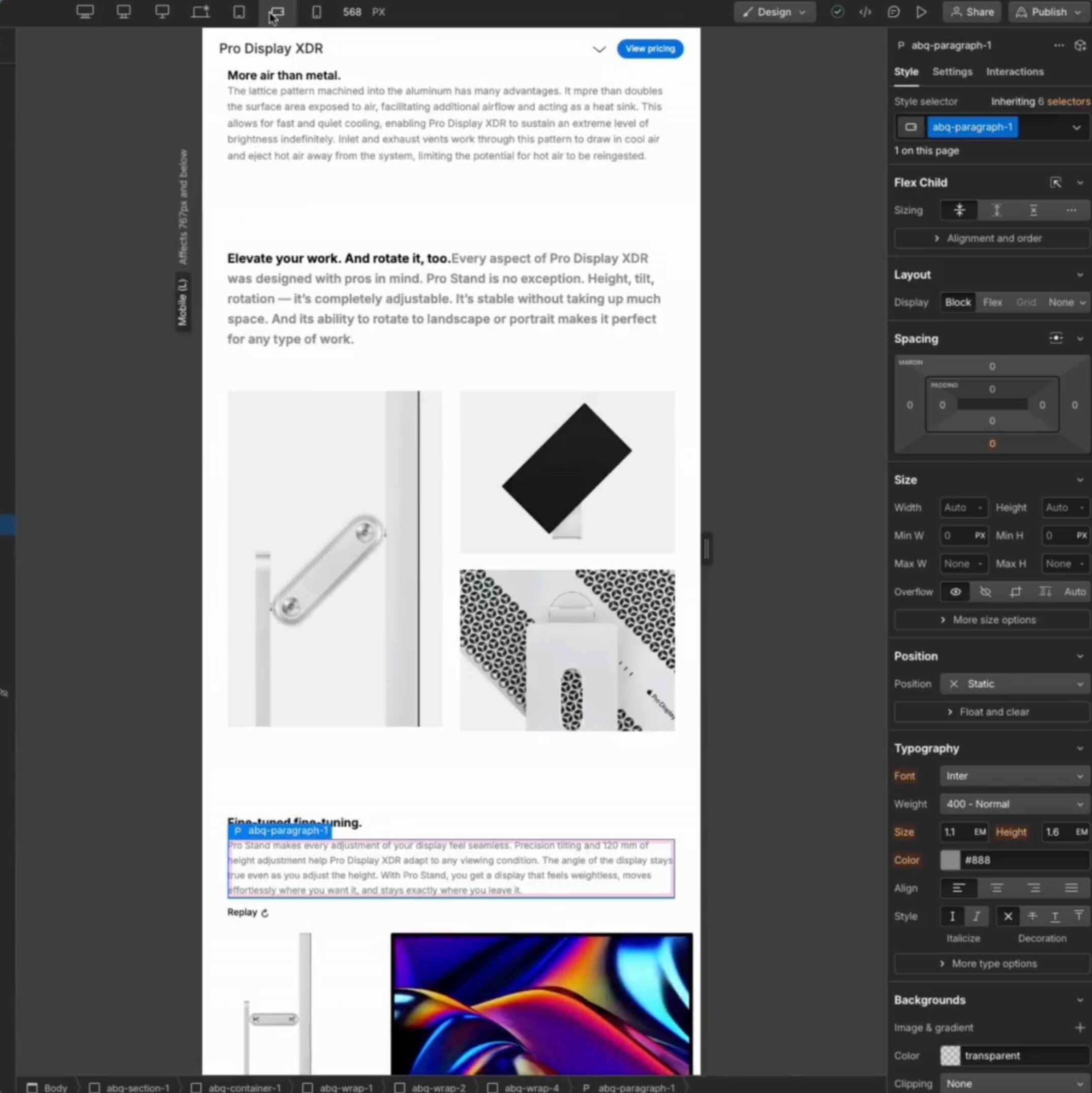
Task: Open the display None dropdown
Action: tap(1067, 302)
